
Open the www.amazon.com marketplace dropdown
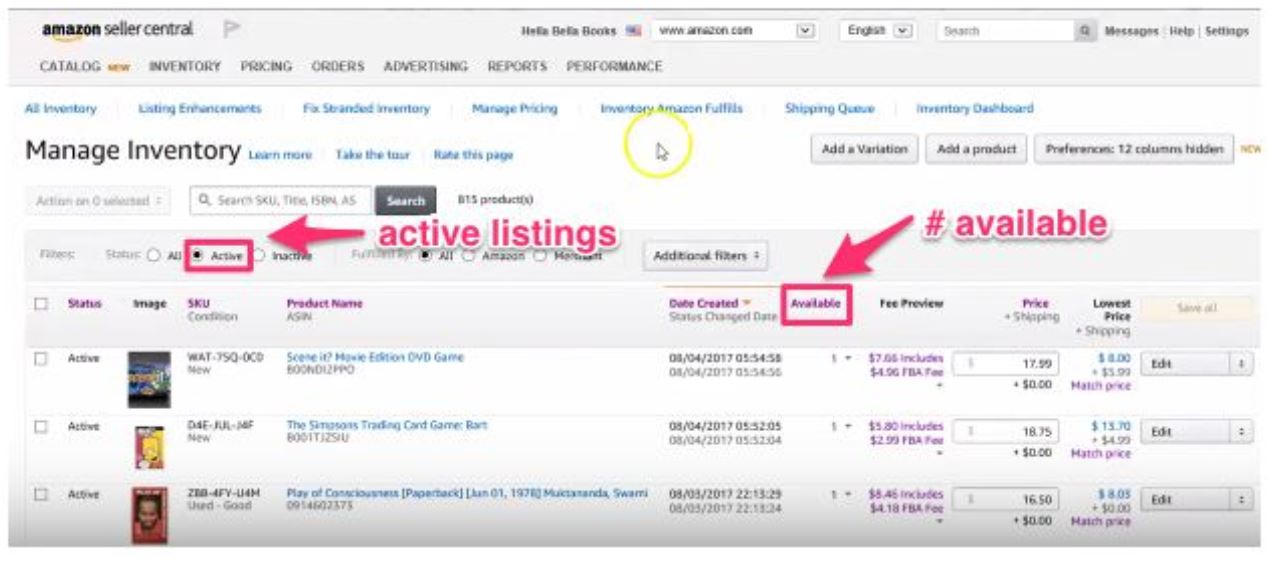[734, 31]
